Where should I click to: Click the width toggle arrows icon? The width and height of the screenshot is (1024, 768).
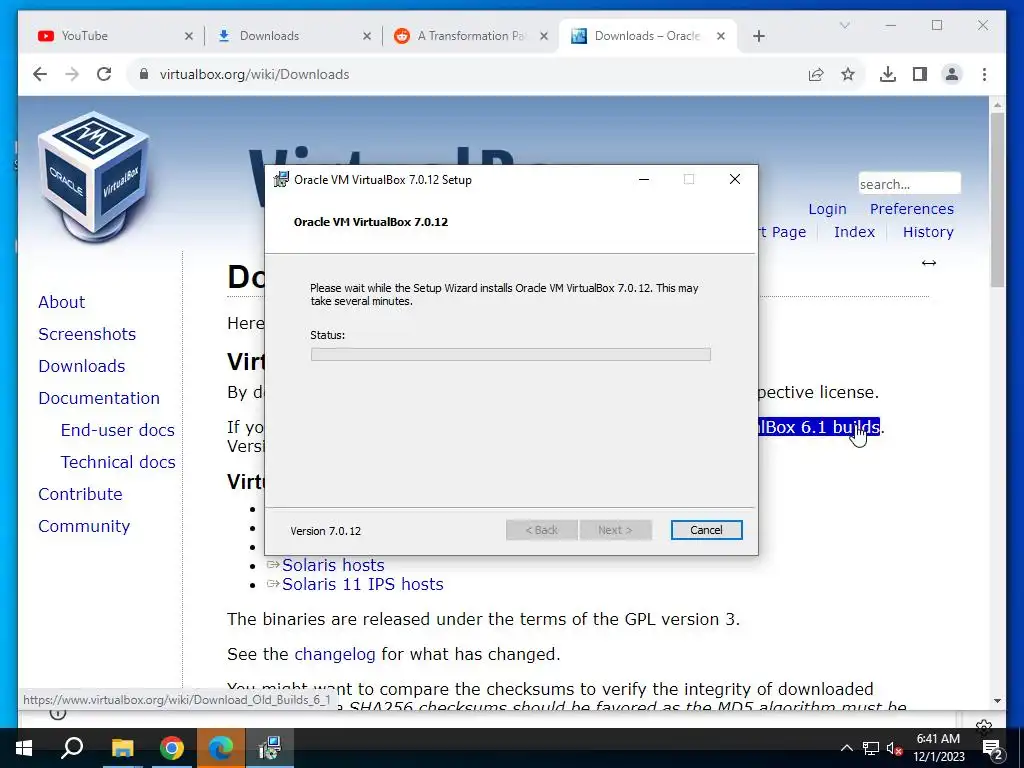tap(929, 263)
